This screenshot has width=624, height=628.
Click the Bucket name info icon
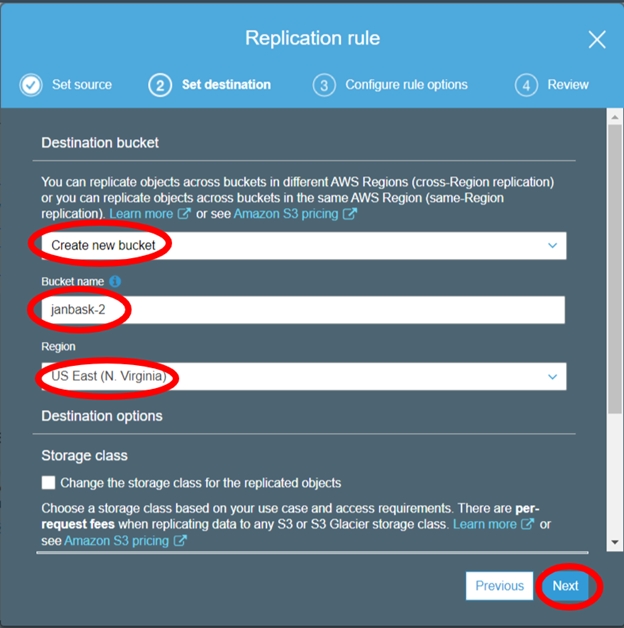pos(116,282)
